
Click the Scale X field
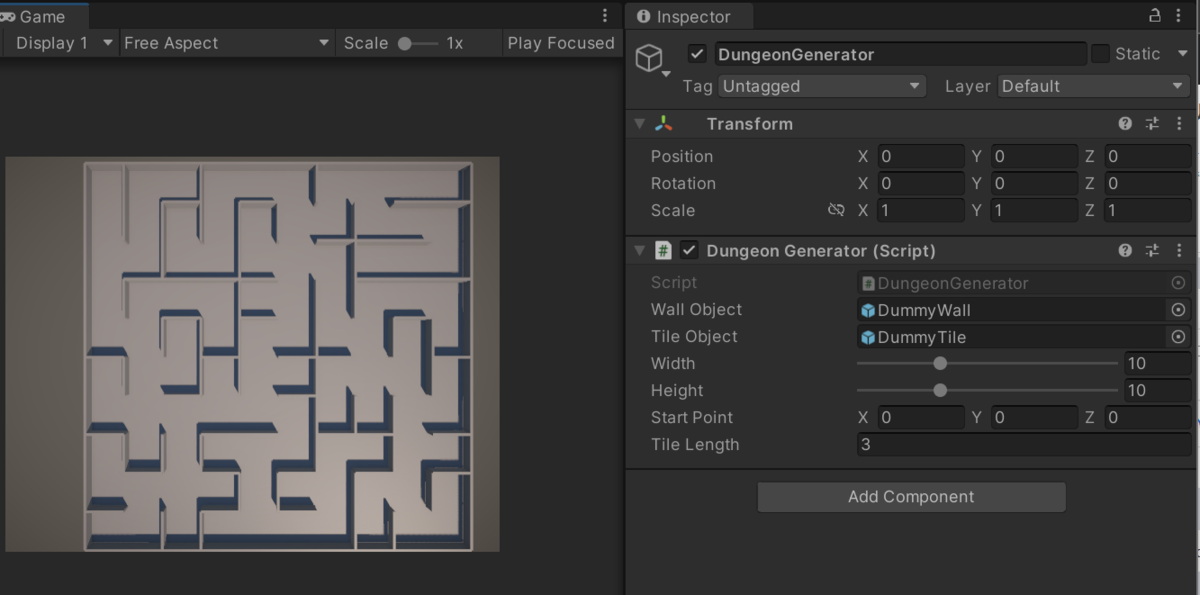coord(921,210)
